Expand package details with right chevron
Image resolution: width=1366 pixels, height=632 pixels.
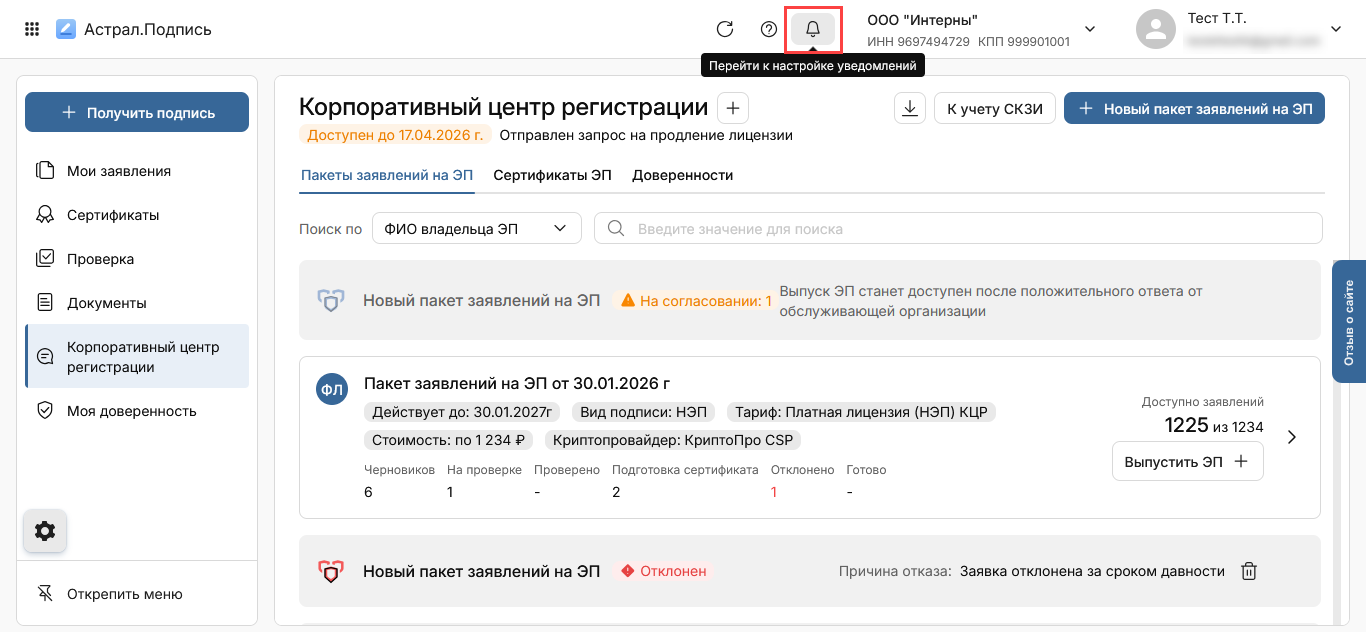[x=1292, y=437]
